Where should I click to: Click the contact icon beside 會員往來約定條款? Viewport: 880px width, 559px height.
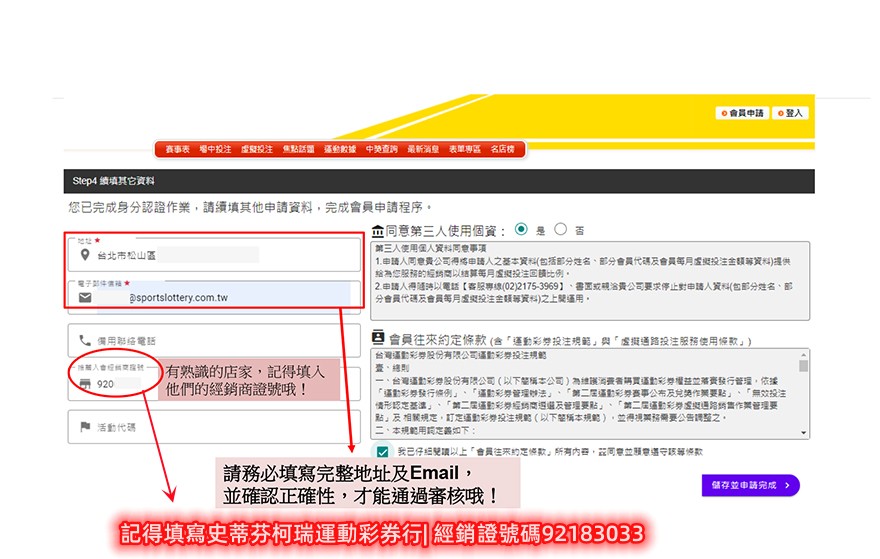(378, 339)
